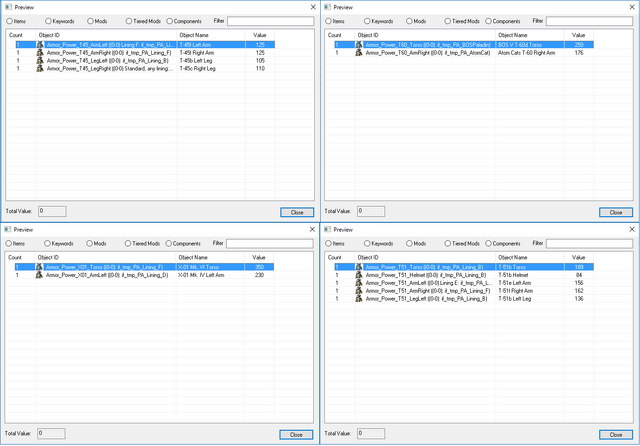
Task: Click armor icon beside Armor_Power_X01_Torso row
Action: [39, 267]
